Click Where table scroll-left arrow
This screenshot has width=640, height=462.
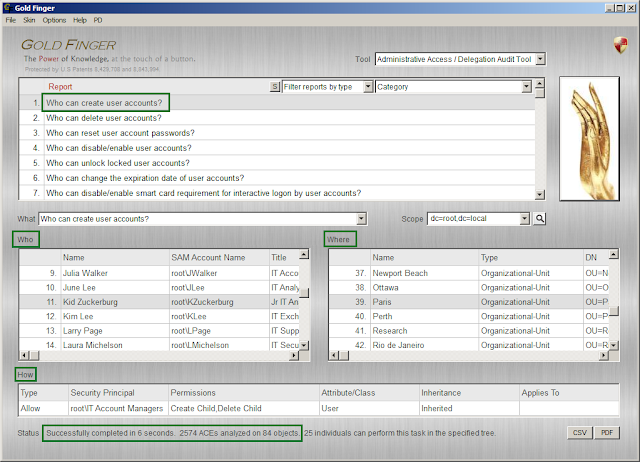point(334,355)
